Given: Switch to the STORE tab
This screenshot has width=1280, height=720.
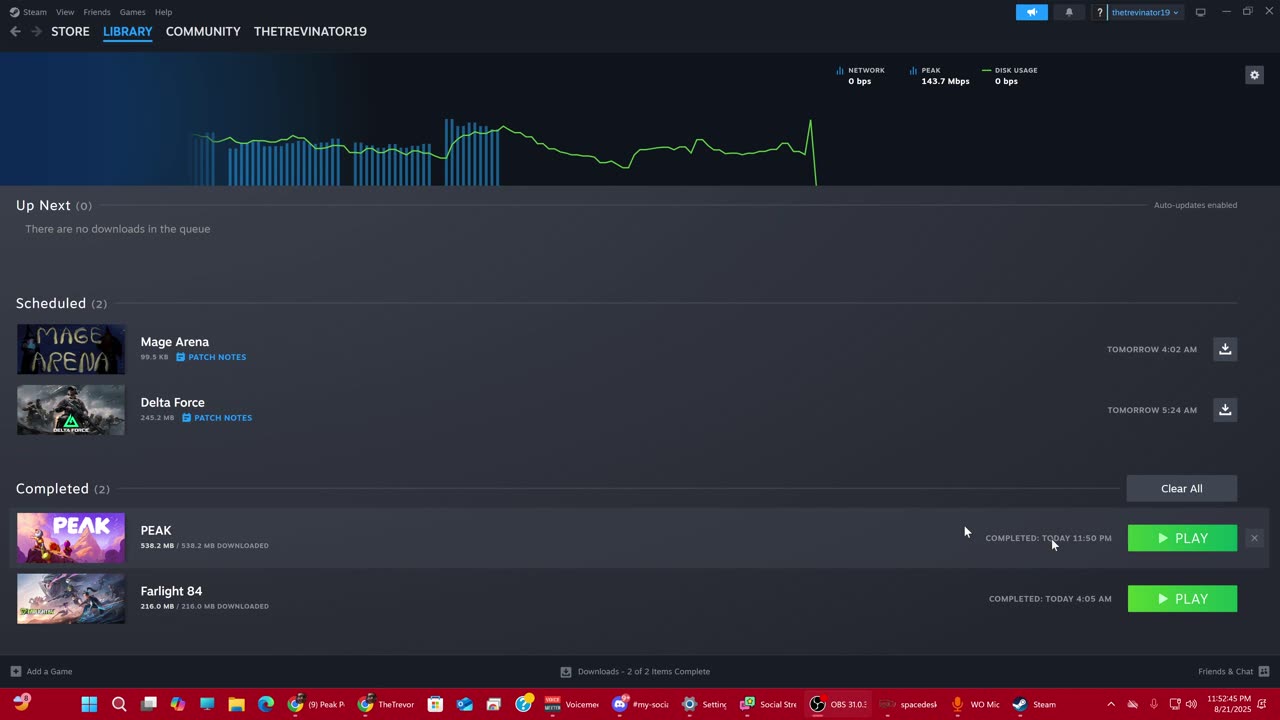Looking at the screenshot, I should click(70, 32).
